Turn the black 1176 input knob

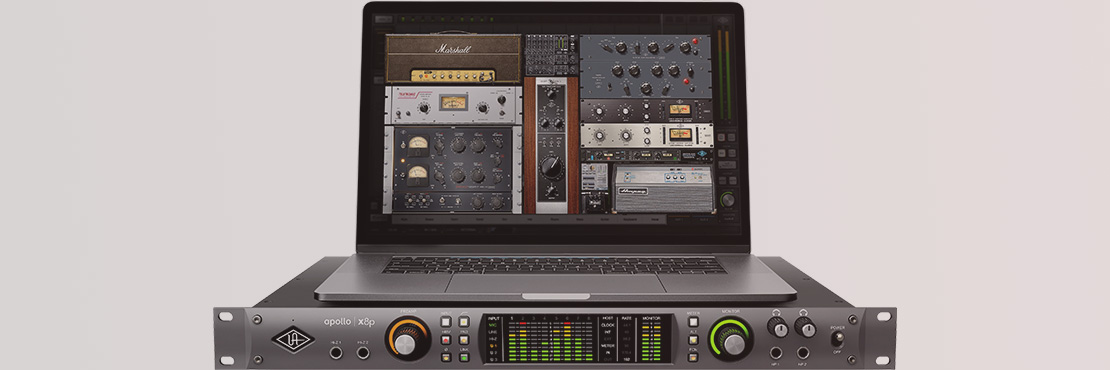pyautogui.click(x=600, y=110)
